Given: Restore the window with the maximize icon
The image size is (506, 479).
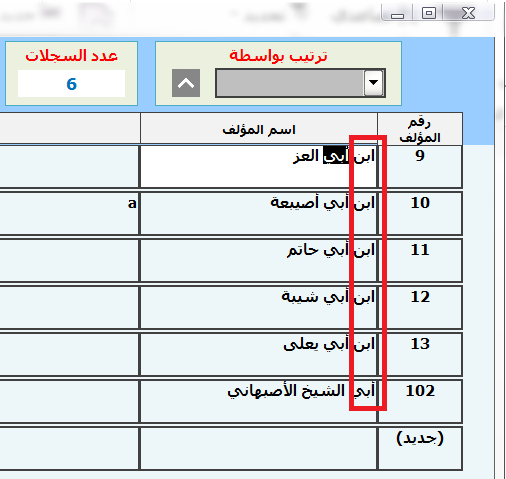Looking at the screenshot, I should tap(429, 13).
